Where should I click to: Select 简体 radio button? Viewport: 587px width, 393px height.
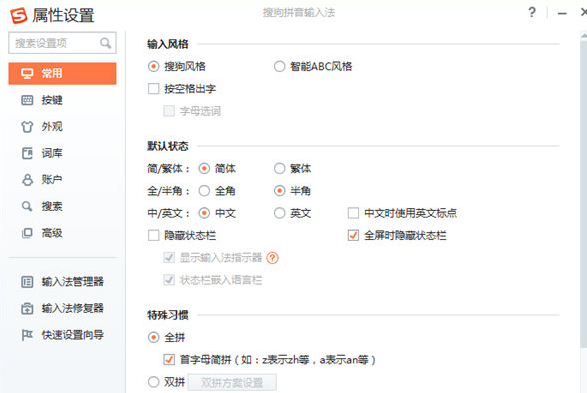point(204,168)
